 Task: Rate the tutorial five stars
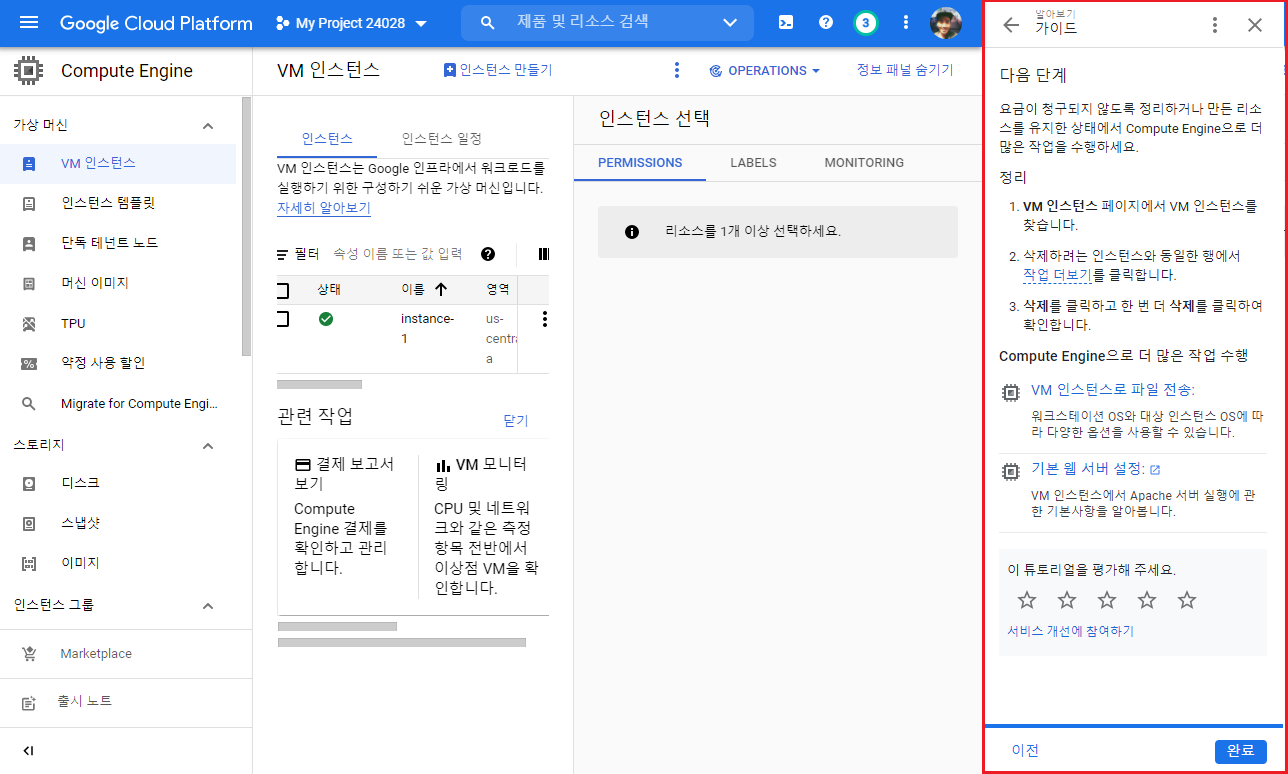point(1187,600)
